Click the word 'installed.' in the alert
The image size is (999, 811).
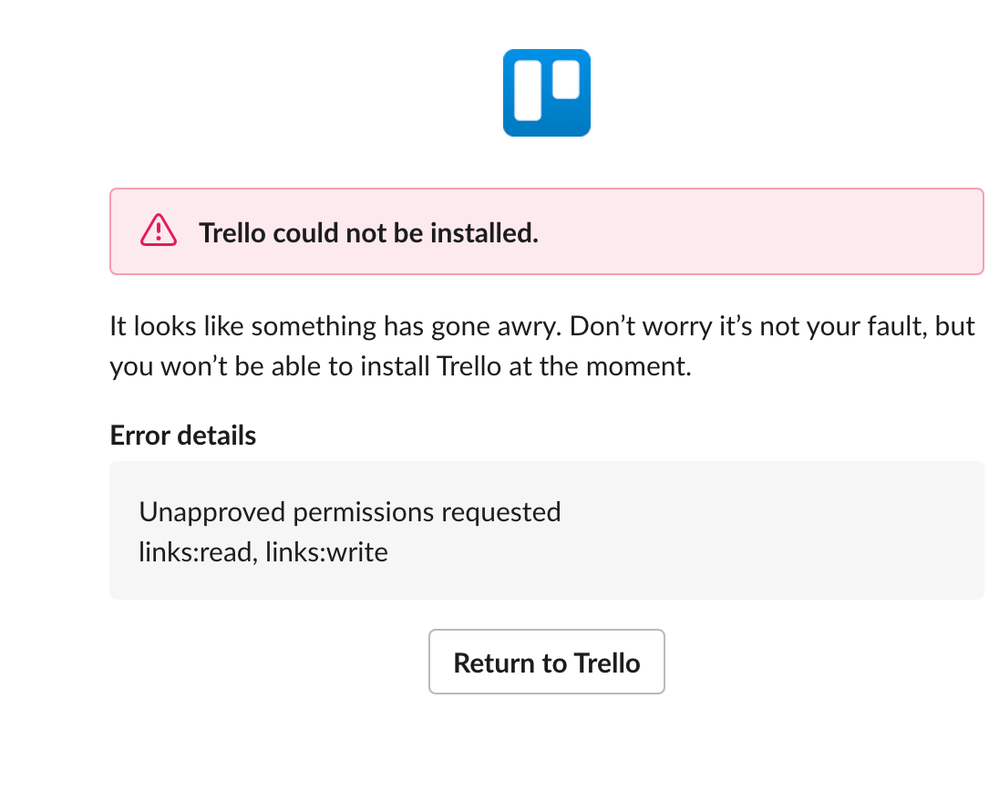point(484,233)
